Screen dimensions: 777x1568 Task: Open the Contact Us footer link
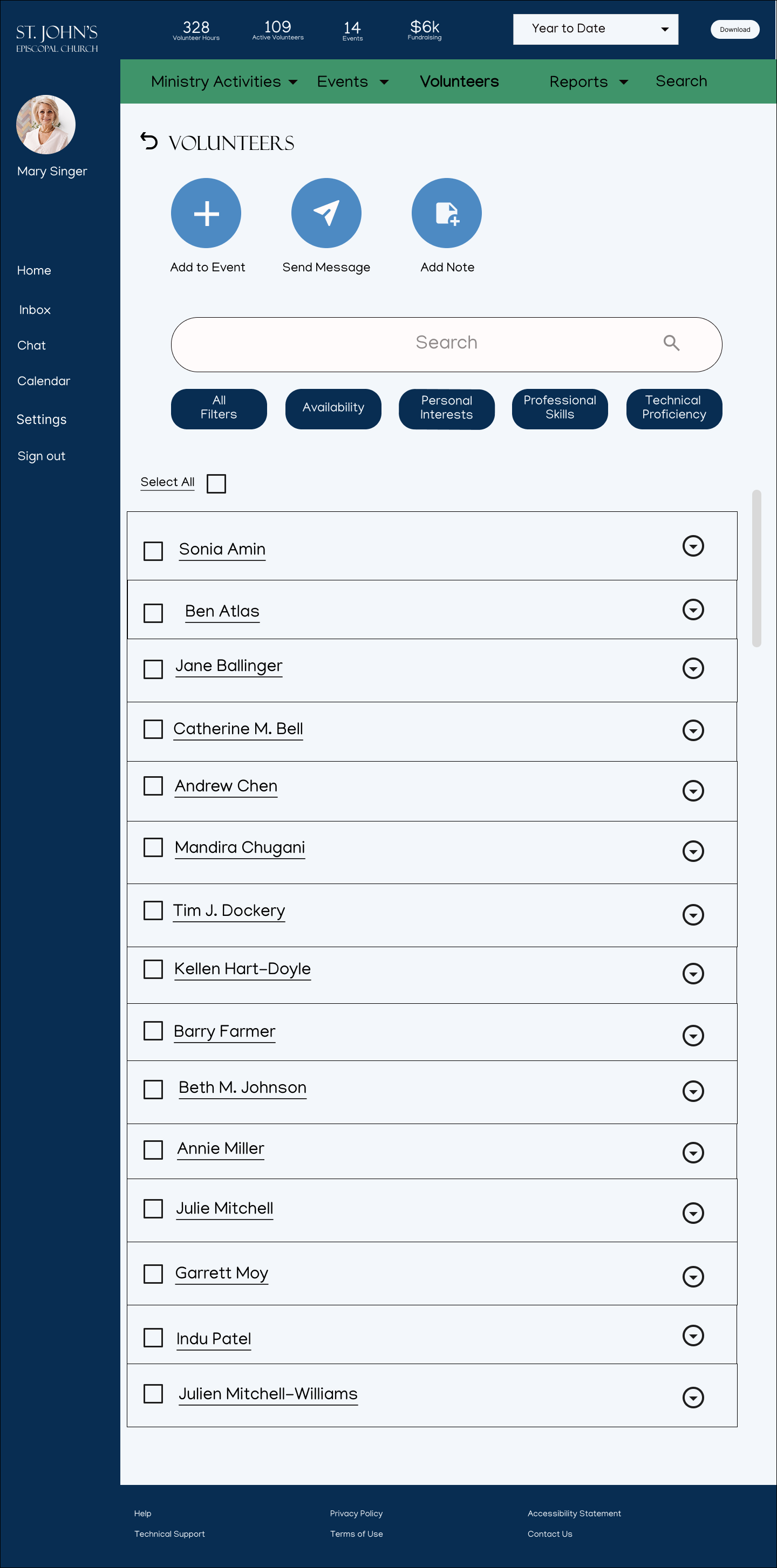click(550, 1534)
